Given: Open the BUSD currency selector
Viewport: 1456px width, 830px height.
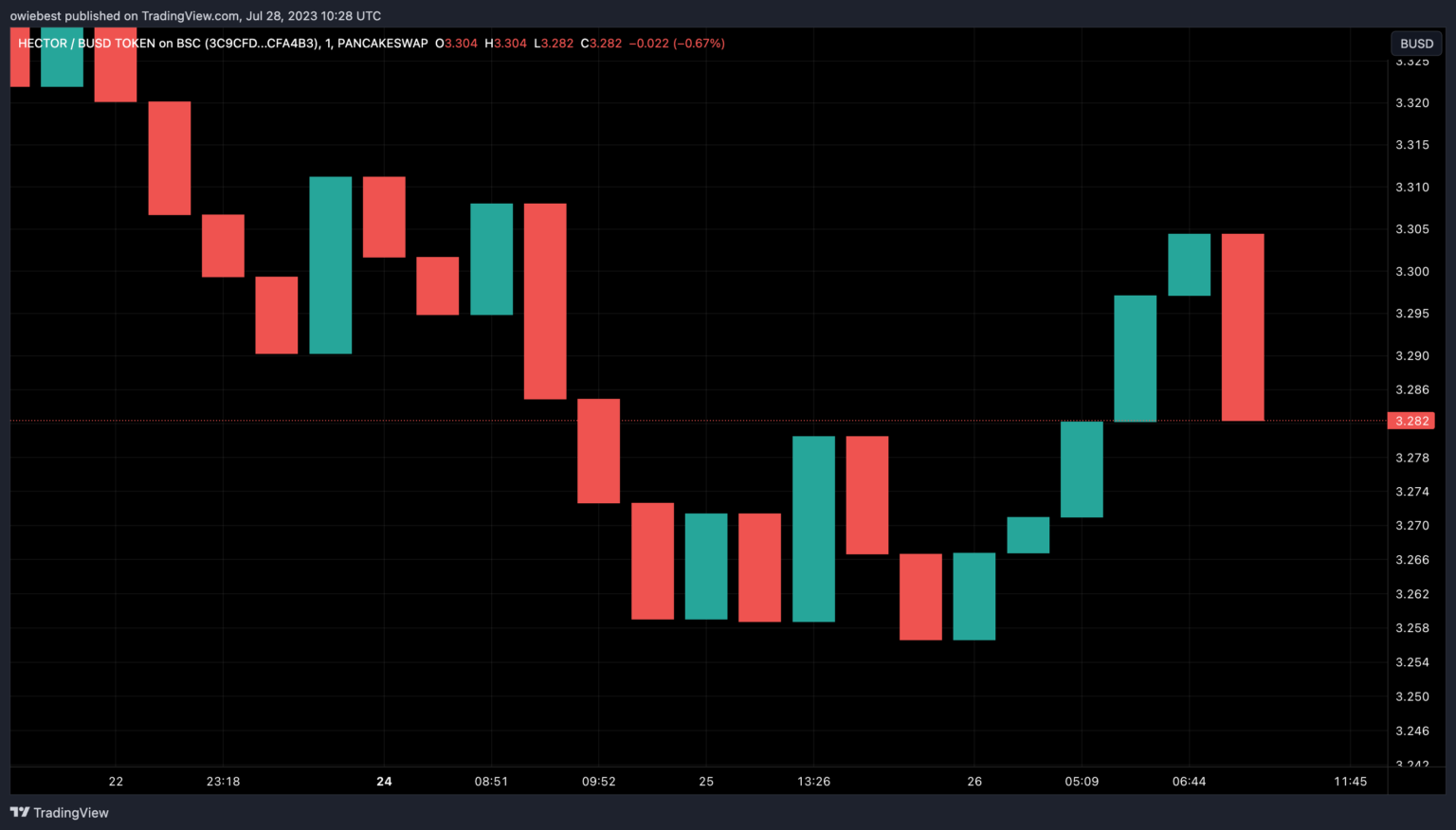Looking at the screenshot, I should click(1416, 44).
